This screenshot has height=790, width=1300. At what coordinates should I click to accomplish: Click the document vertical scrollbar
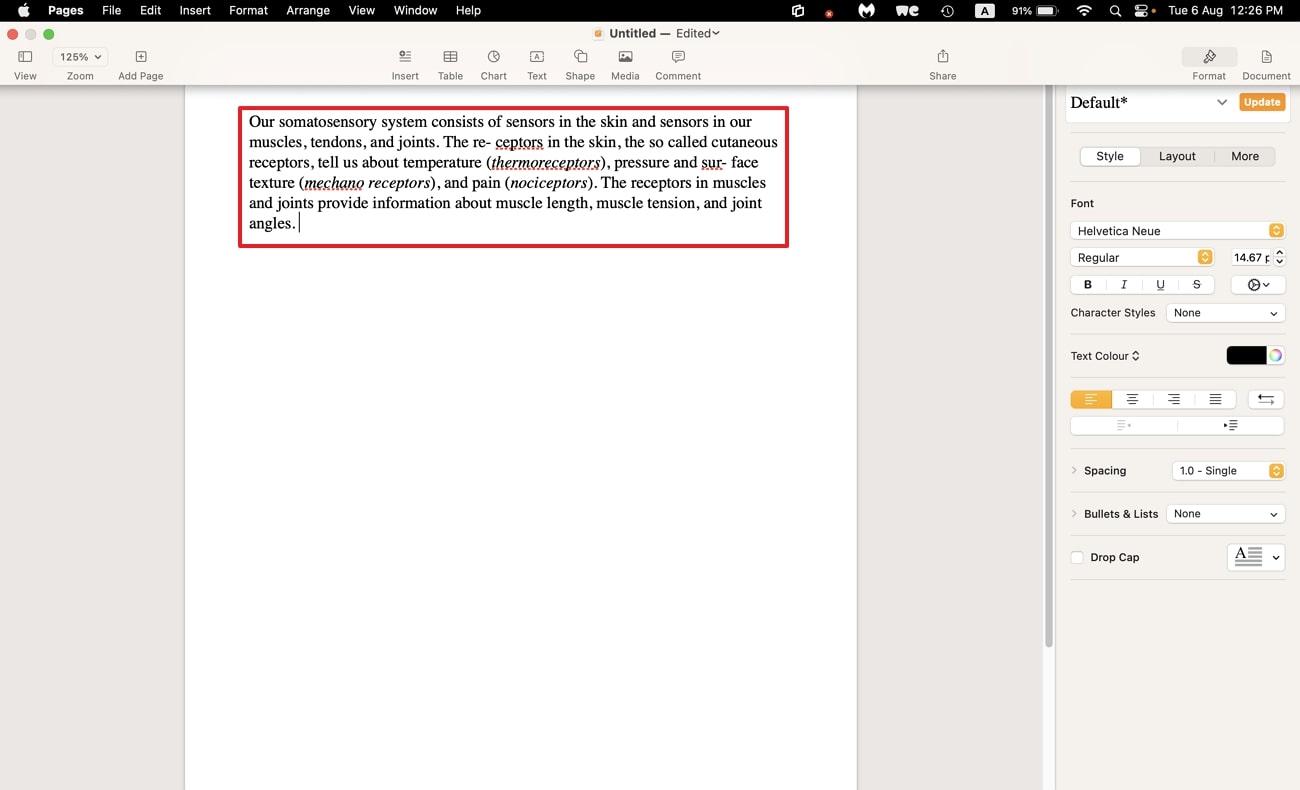(1048, 366)
